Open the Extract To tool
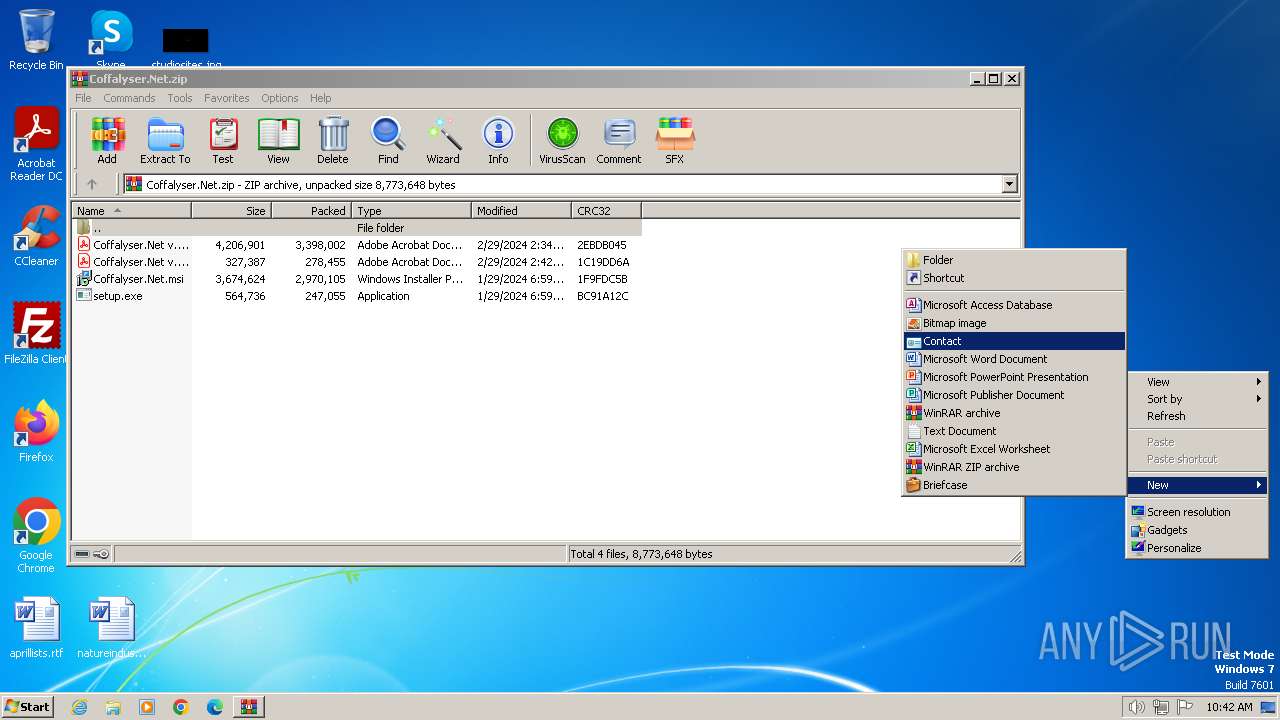 click(165, 141)
